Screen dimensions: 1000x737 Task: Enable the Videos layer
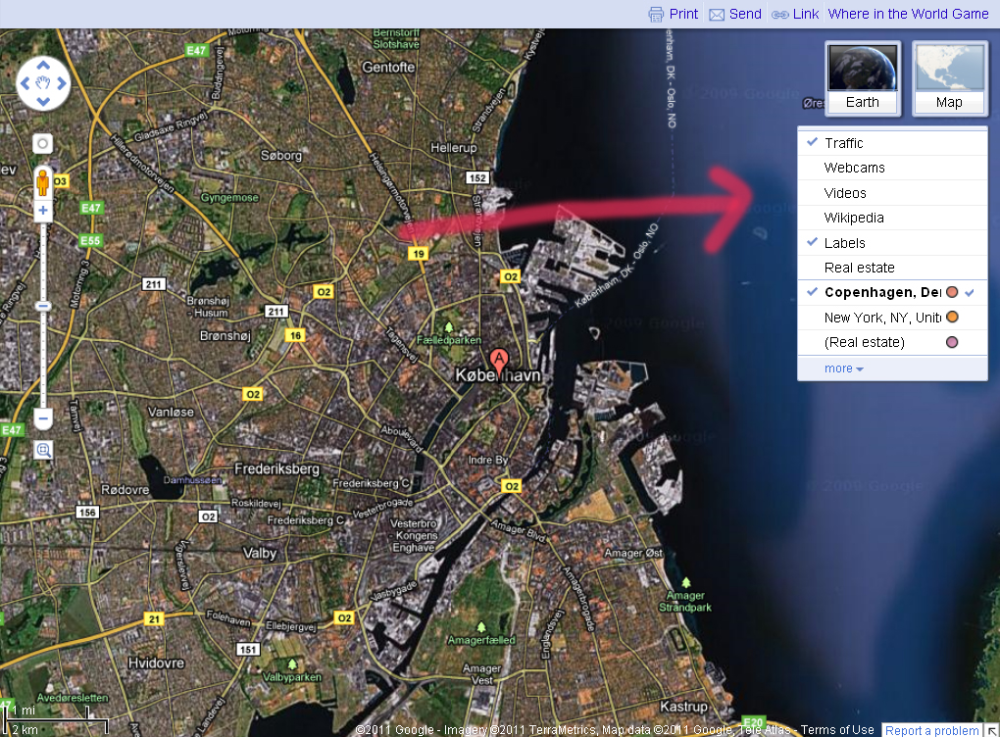(x=892, y=193)
